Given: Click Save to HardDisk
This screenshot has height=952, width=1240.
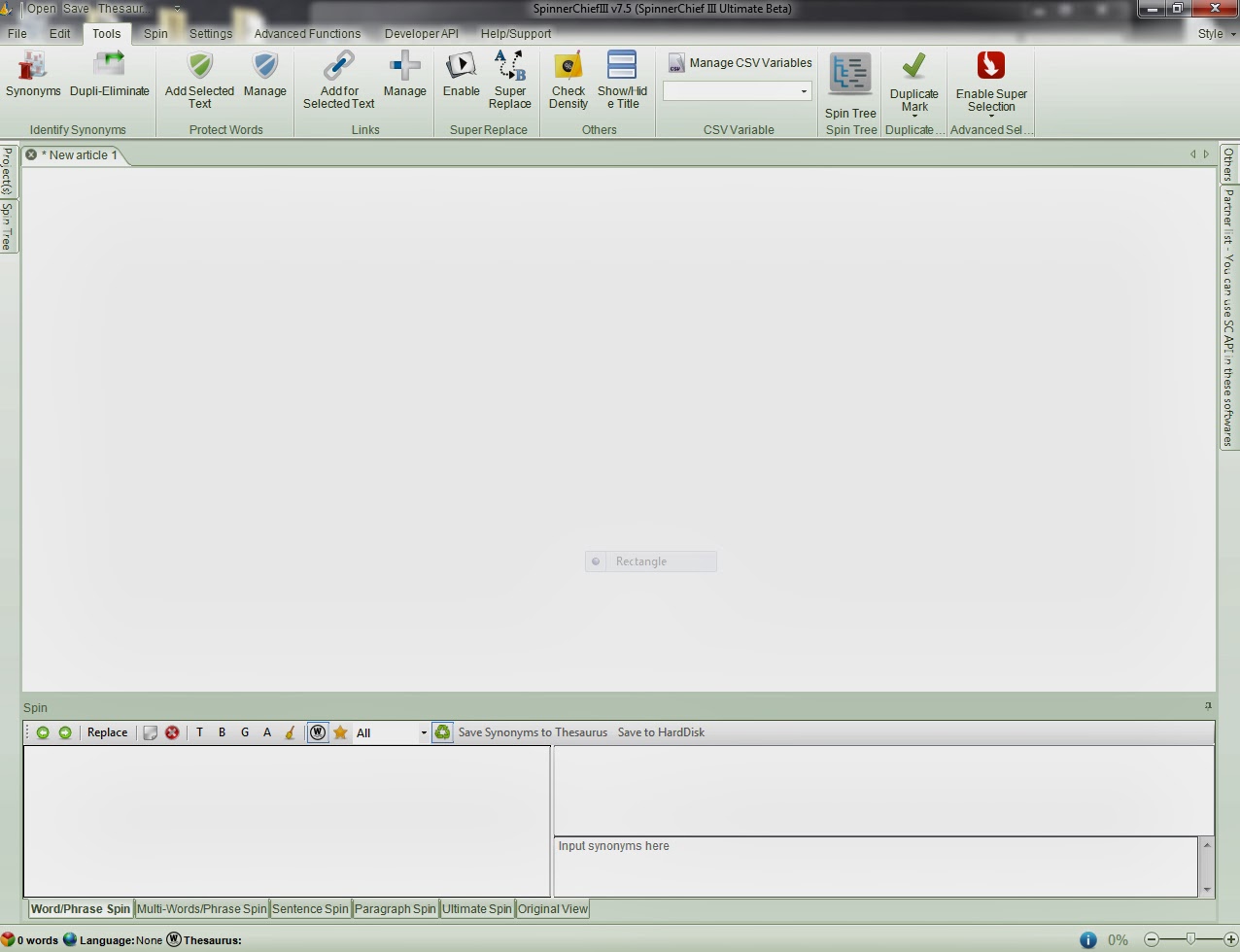Looking at the screenshot, I should tap(661, 732).
